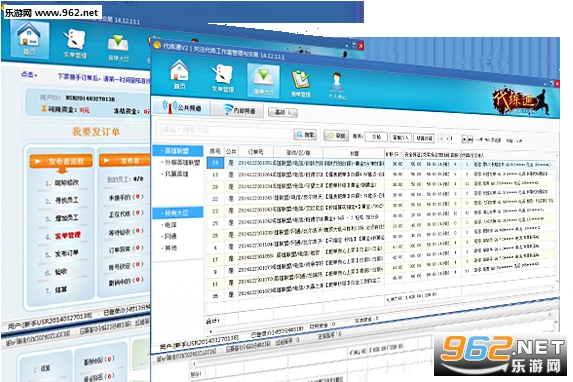Click red 发单管理 step four link
This screenshot has height=382, width=573.
coord(67,235)
